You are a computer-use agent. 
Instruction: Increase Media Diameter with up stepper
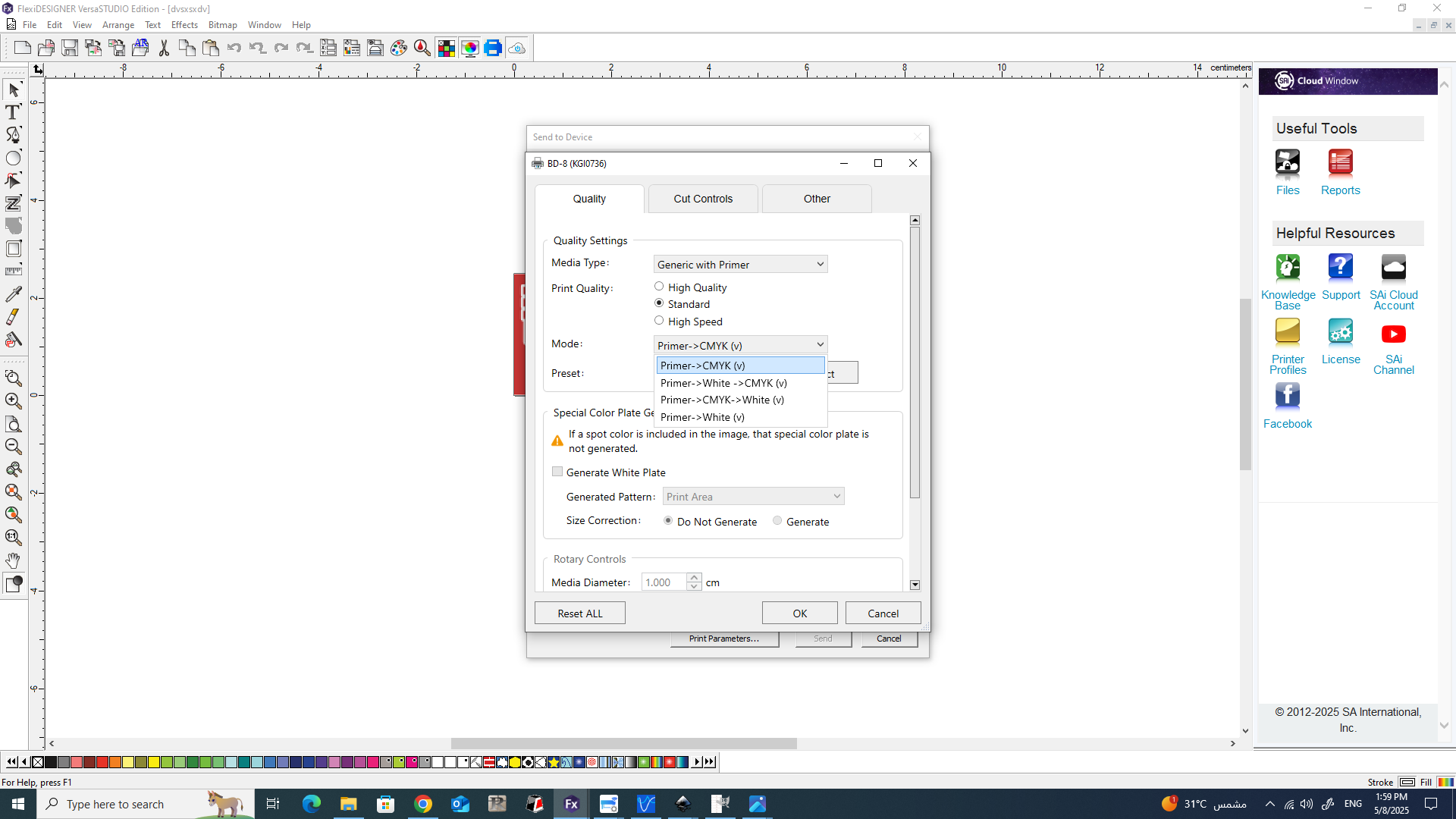tap(694, 578)
